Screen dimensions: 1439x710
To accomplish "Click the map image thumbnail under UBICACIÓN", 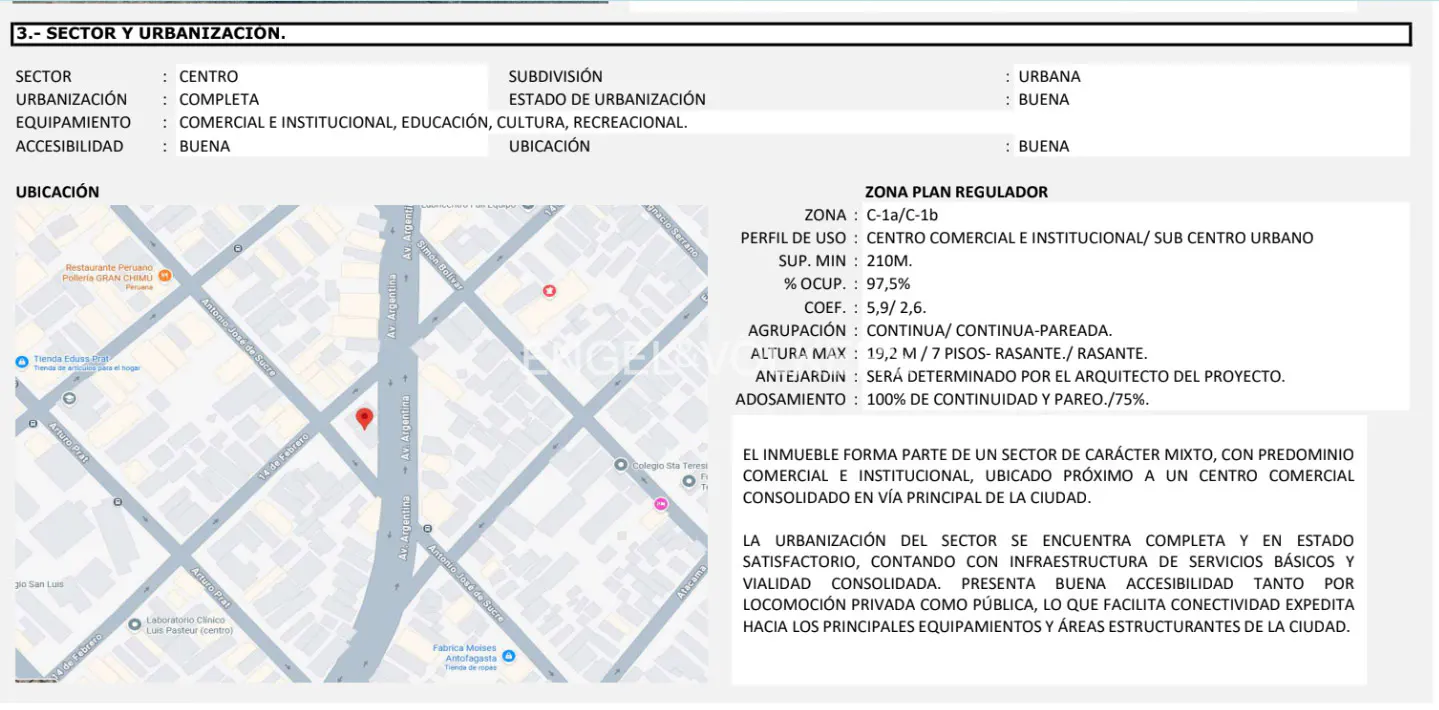I will [361, 444].
